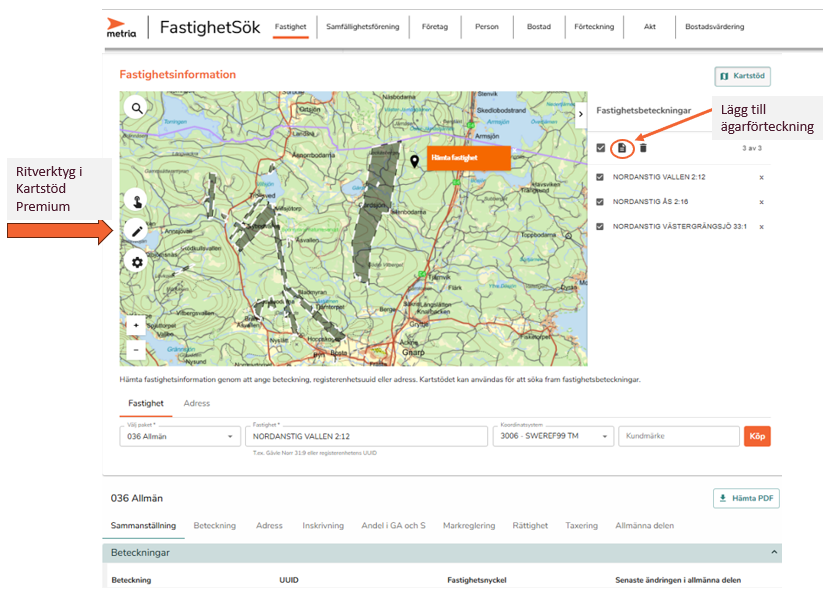The height and width of the screenshot is (592, 823).
Task: Open the Välj paket dropdown
Action: tap(180, 436)
